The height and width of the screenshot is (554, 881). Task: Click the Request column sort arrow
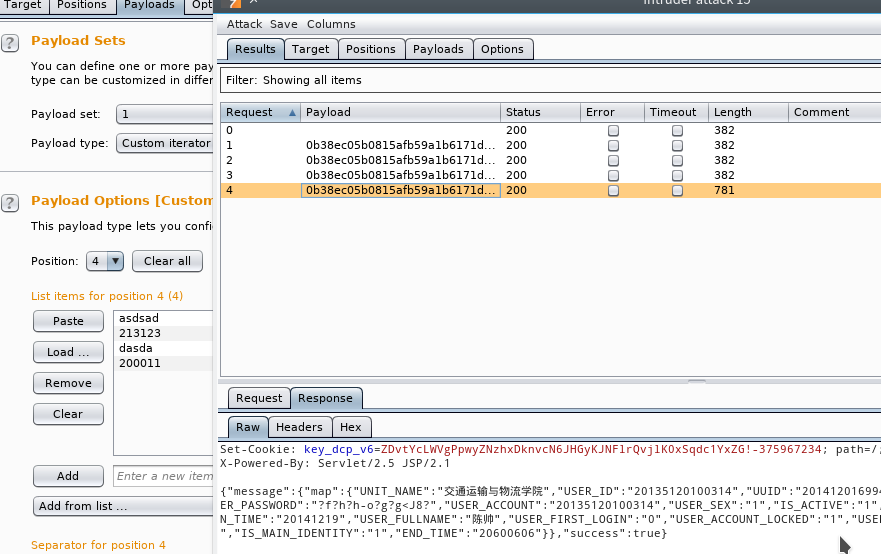(x=293, y=113)
